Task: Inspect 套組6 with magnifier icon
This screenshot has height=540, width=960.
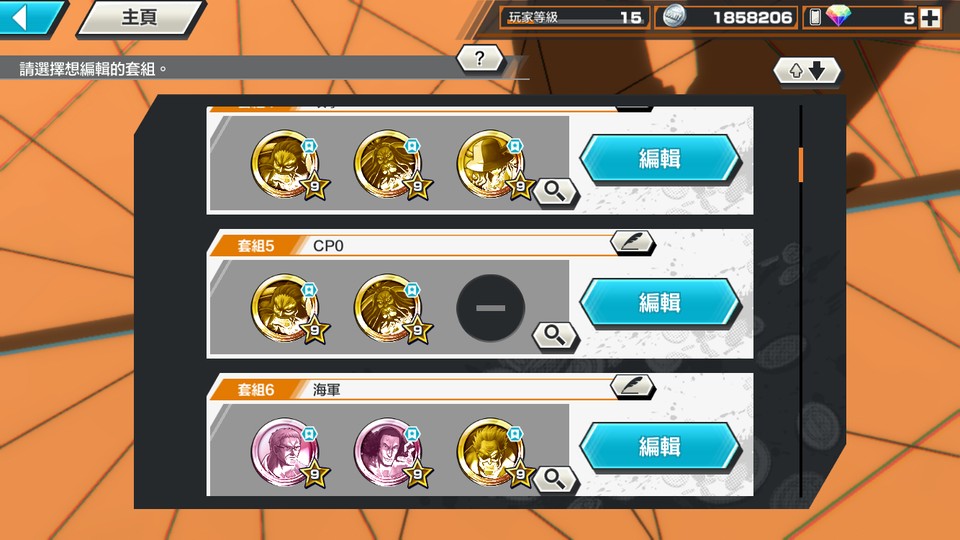Action: pyautogui.click(x=555, y=479)
